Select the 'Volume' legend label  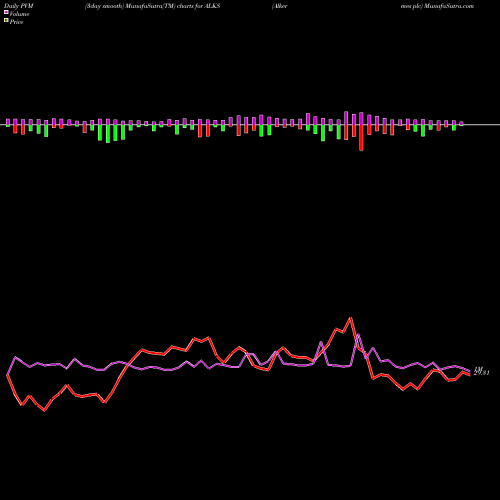(x=19, y=14)
